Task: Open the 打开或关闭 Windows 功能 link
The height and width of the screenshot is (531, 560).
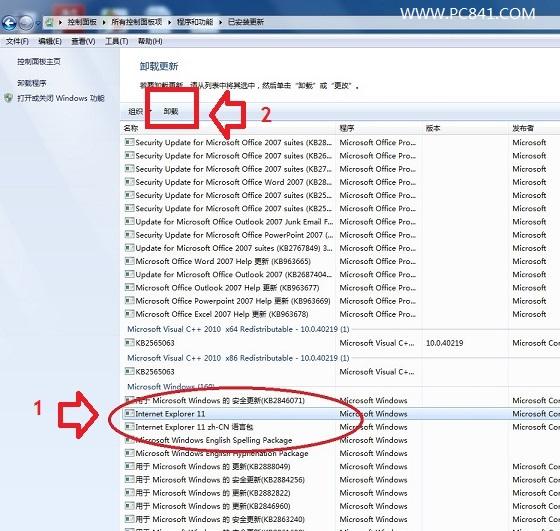Action: click(61, 98)
